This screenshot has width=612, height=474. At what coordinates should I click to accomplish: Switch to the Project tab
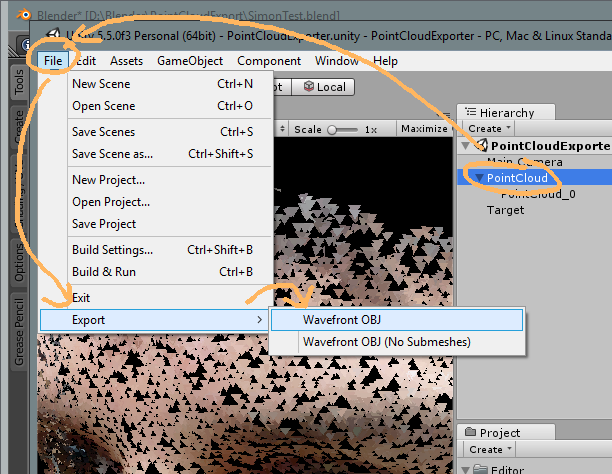pos(506,433)
